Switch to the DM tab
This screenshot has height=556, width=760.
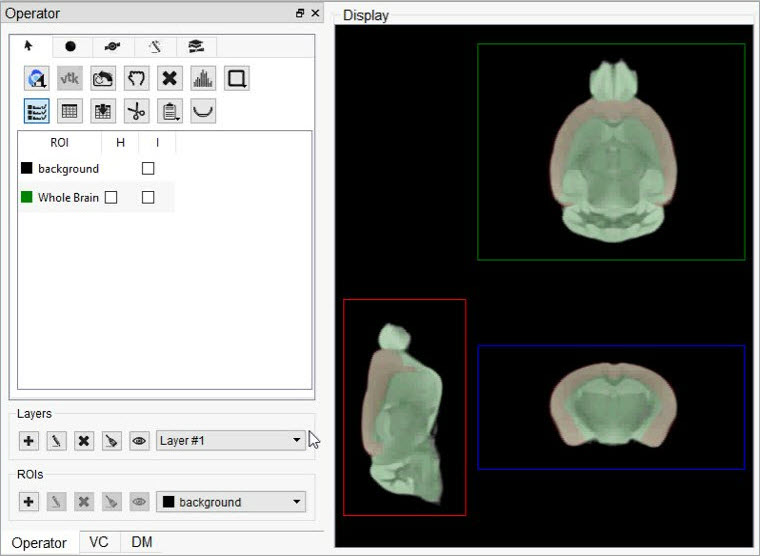click(x=142, y=542)
